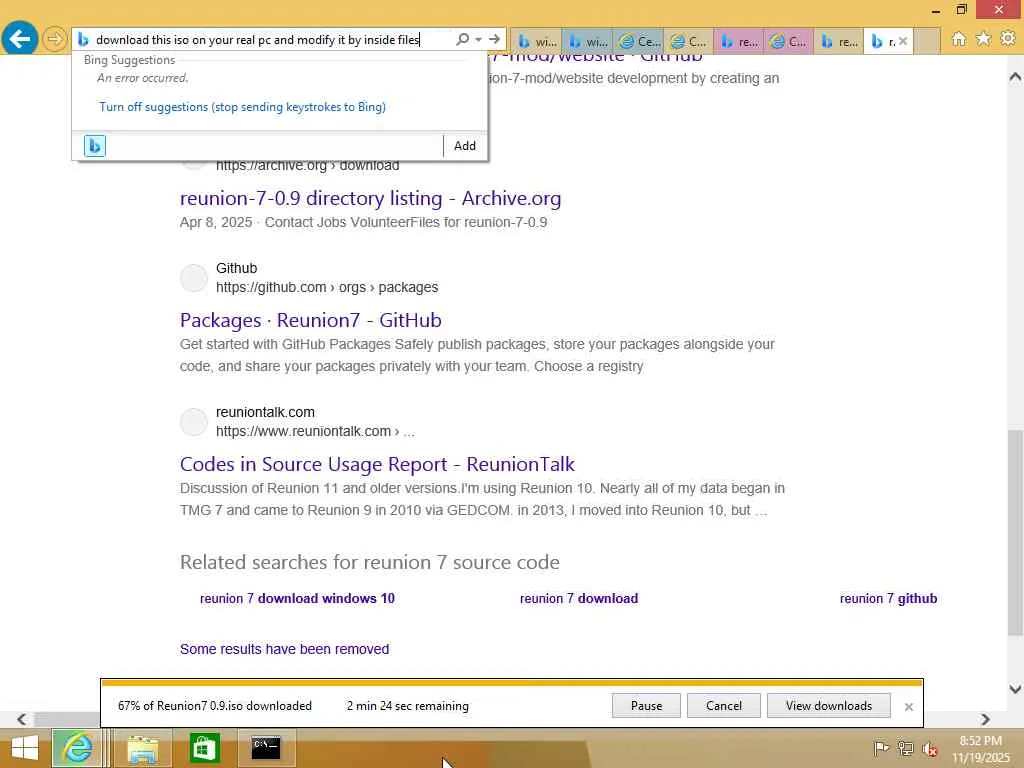
Task: Open the Home icon in toolbar
Action: coord(958,39)
